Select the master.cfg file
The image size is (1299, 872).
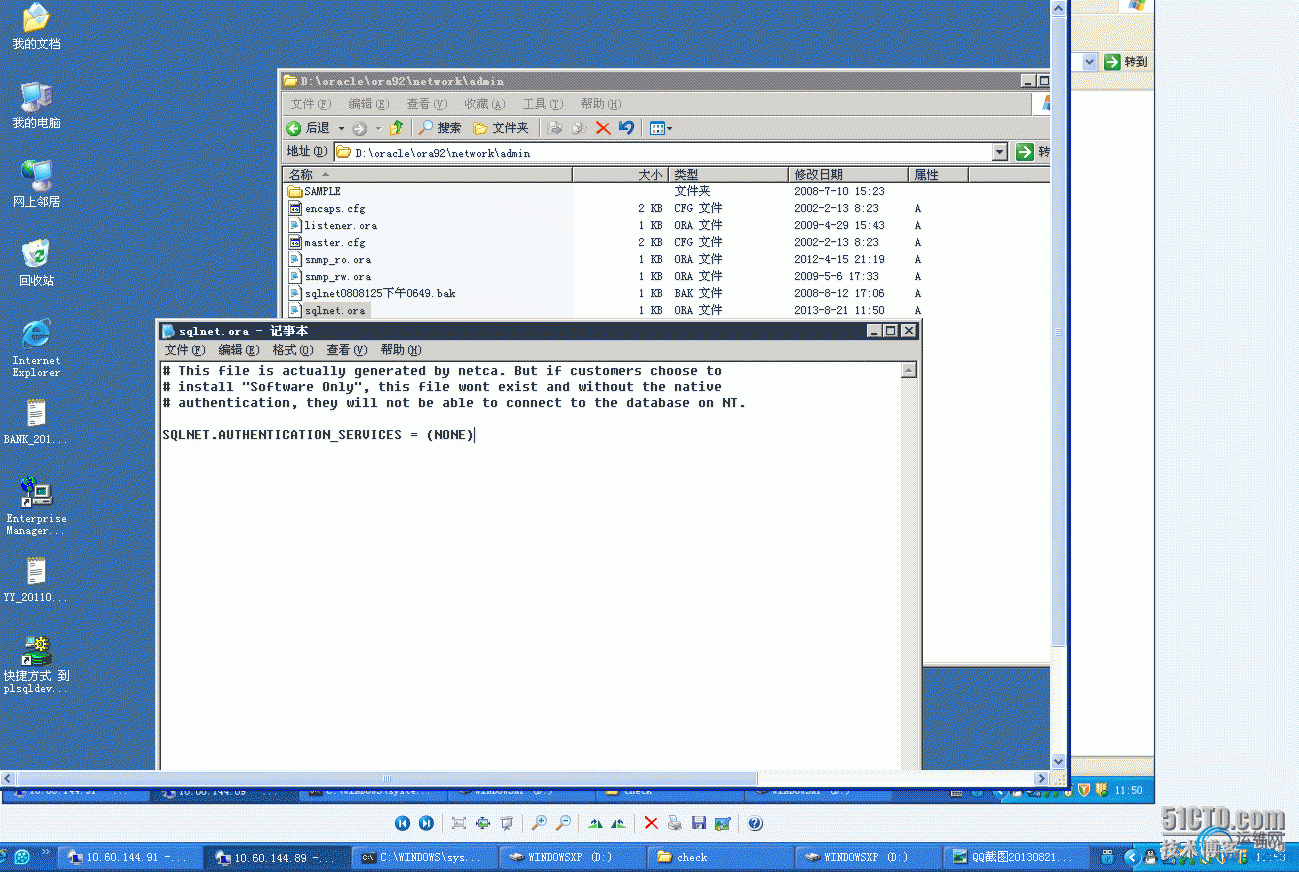pos(326,242)
